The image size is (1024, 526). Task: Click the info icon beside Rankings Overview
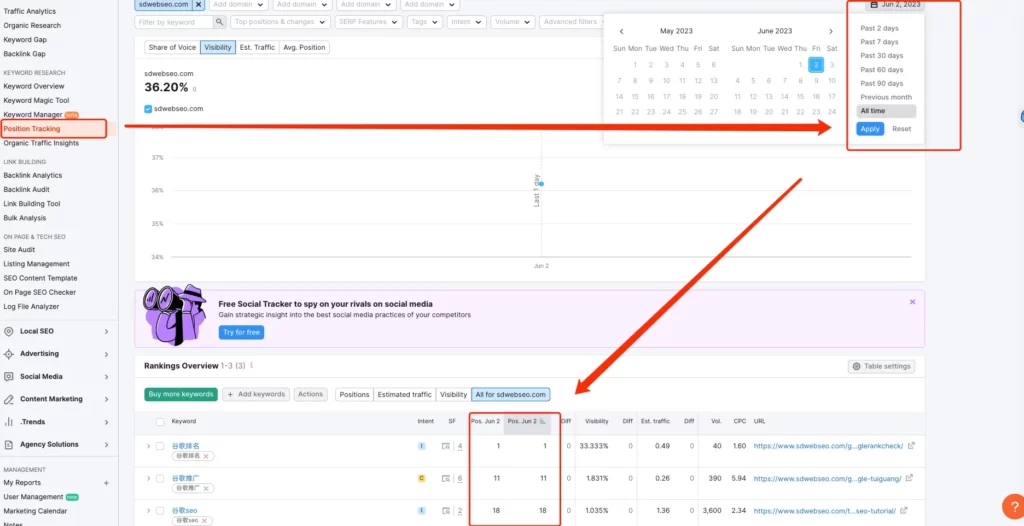(x=252, y=366)
